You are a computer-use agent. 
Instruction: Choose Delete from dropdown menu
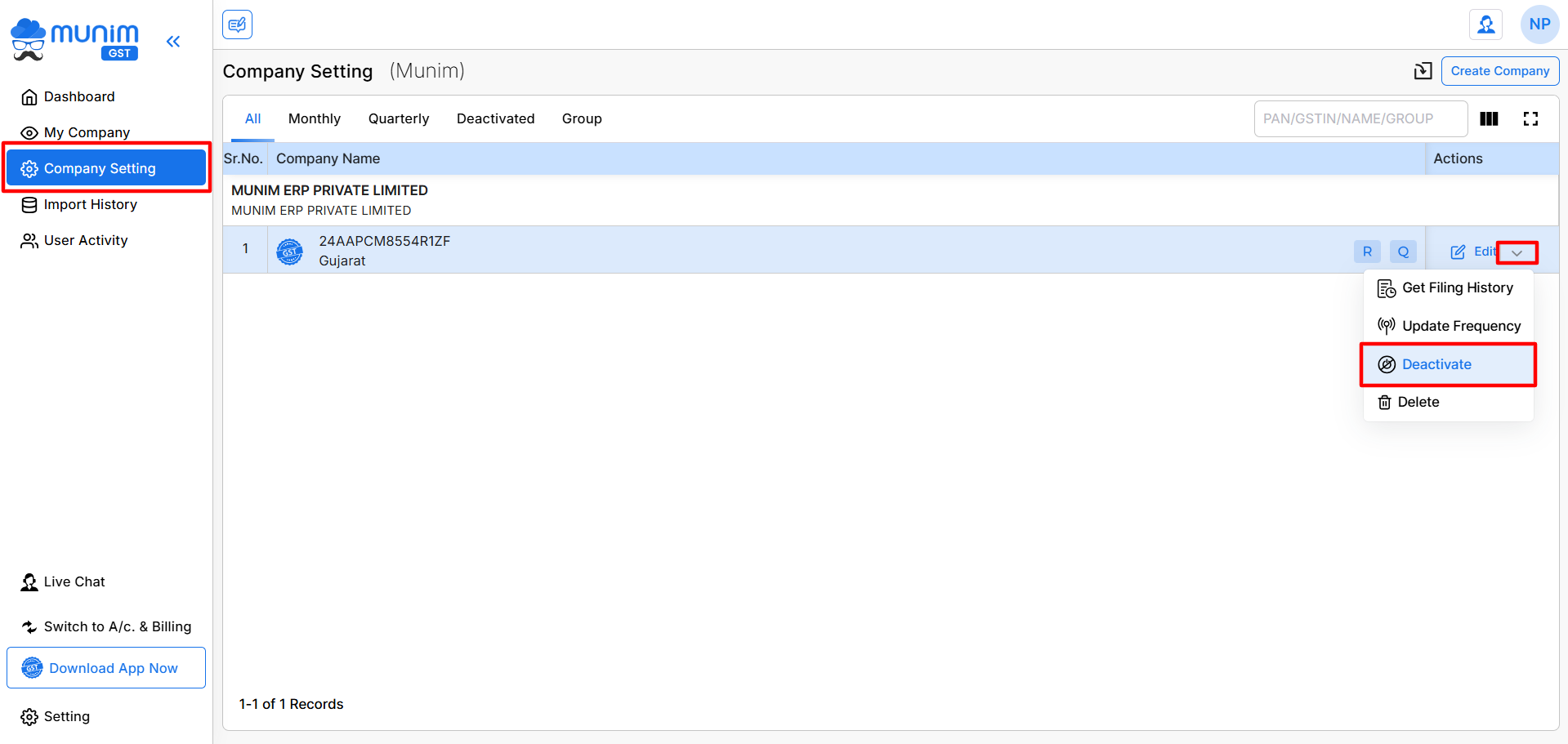(1448, 402)
